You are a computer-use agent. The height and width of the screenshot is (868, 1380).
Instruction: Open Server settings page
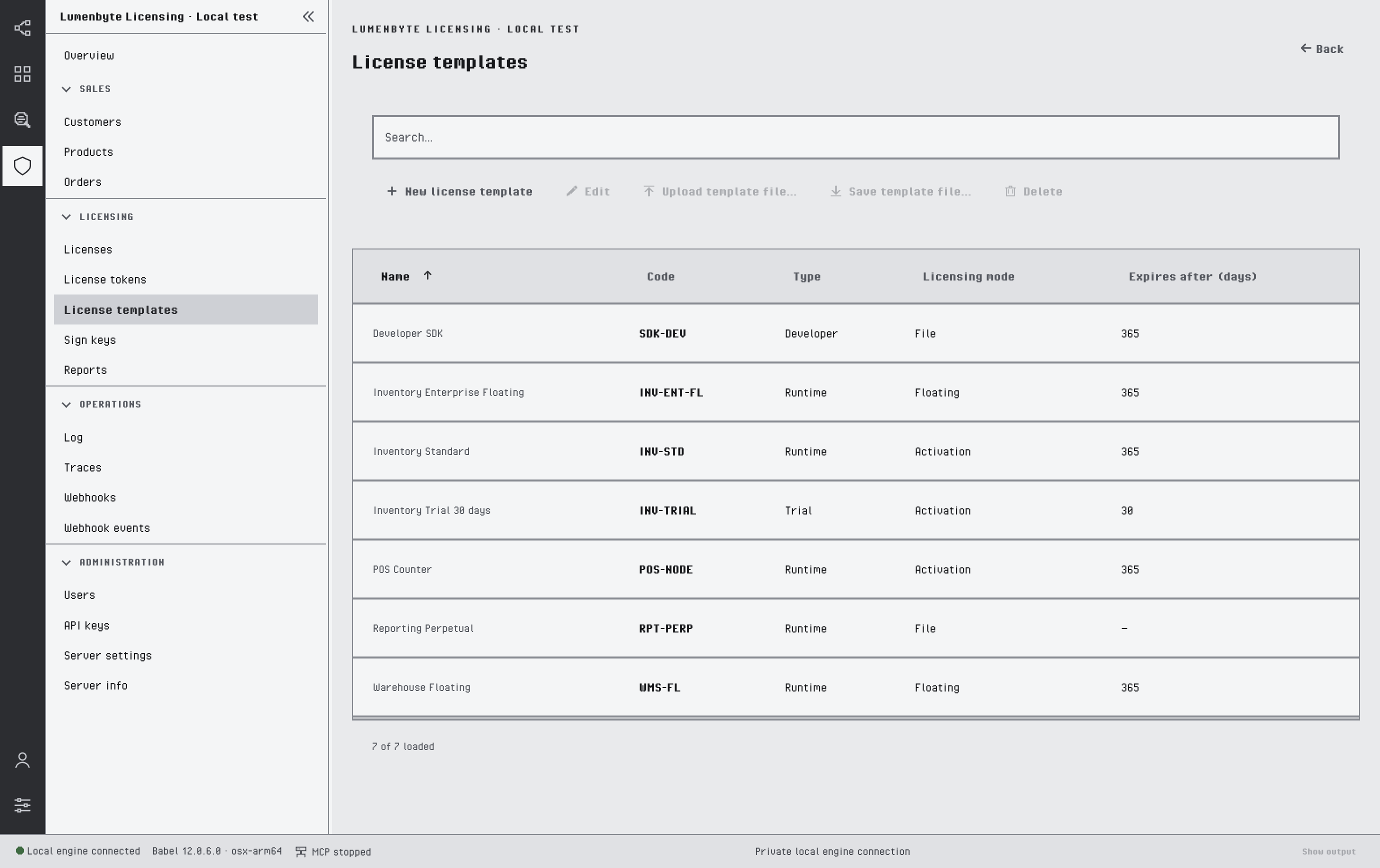(185, 655)
